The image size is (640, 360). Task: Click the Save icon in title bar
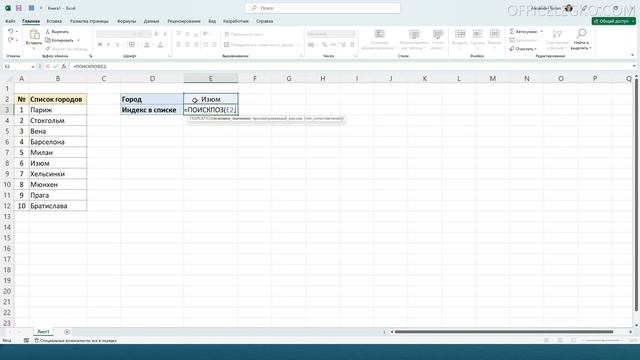(x=19, y=8)
